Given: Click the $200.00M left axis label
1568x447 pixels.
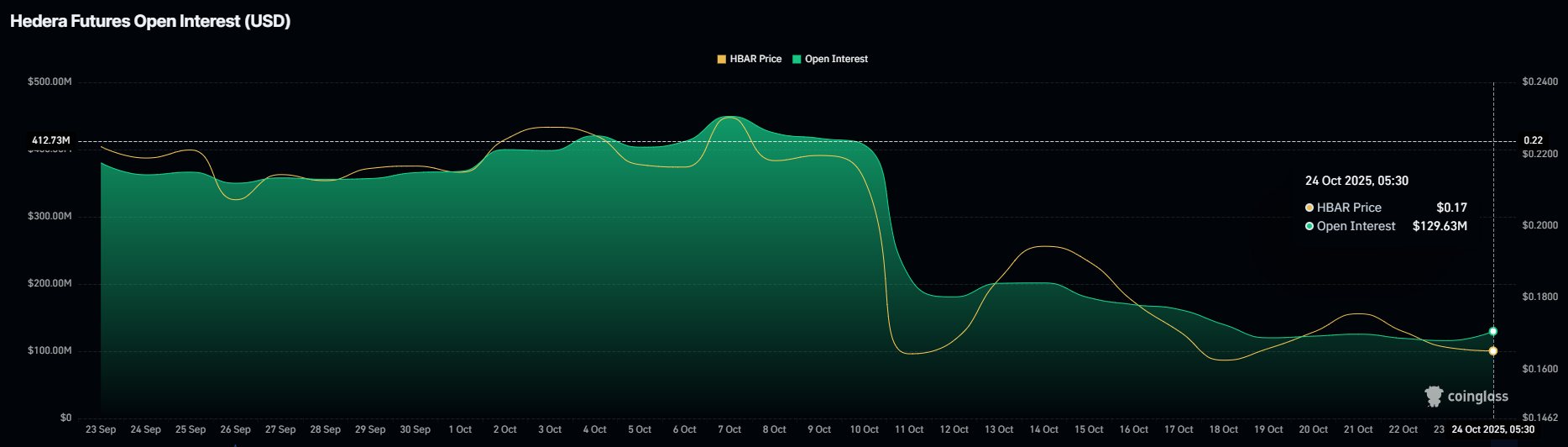Looking at the screenshot, I should coord(50,283).
